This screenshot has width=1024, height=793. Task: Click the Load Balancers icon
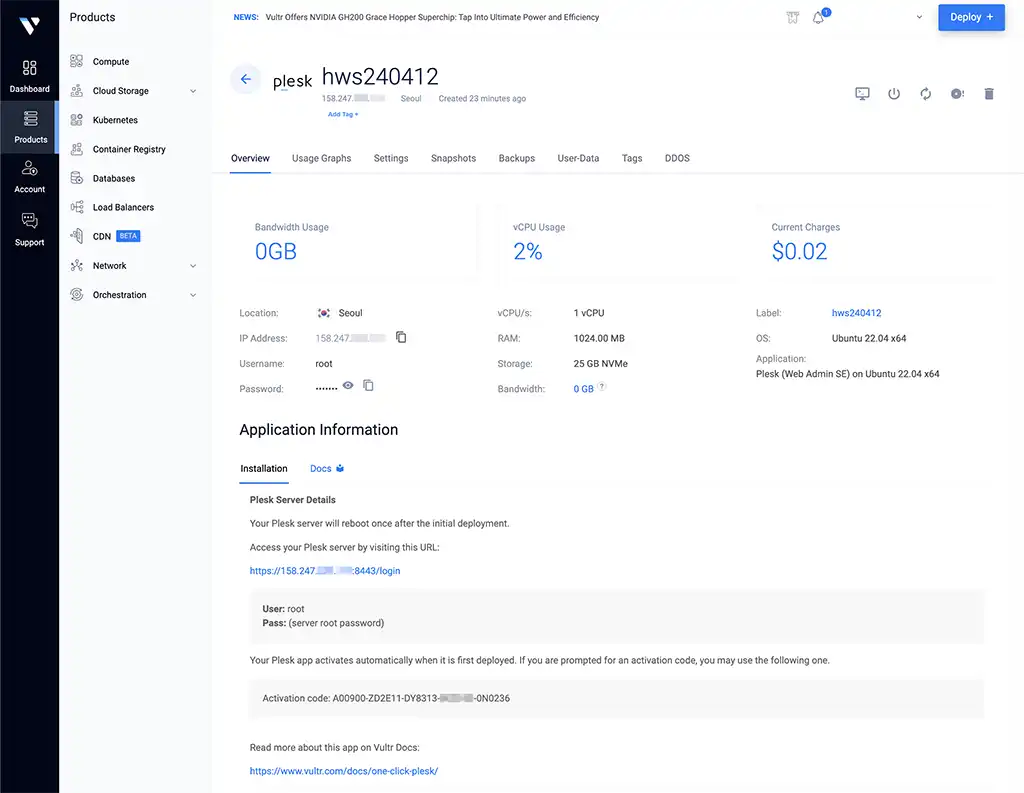point(77,207)
